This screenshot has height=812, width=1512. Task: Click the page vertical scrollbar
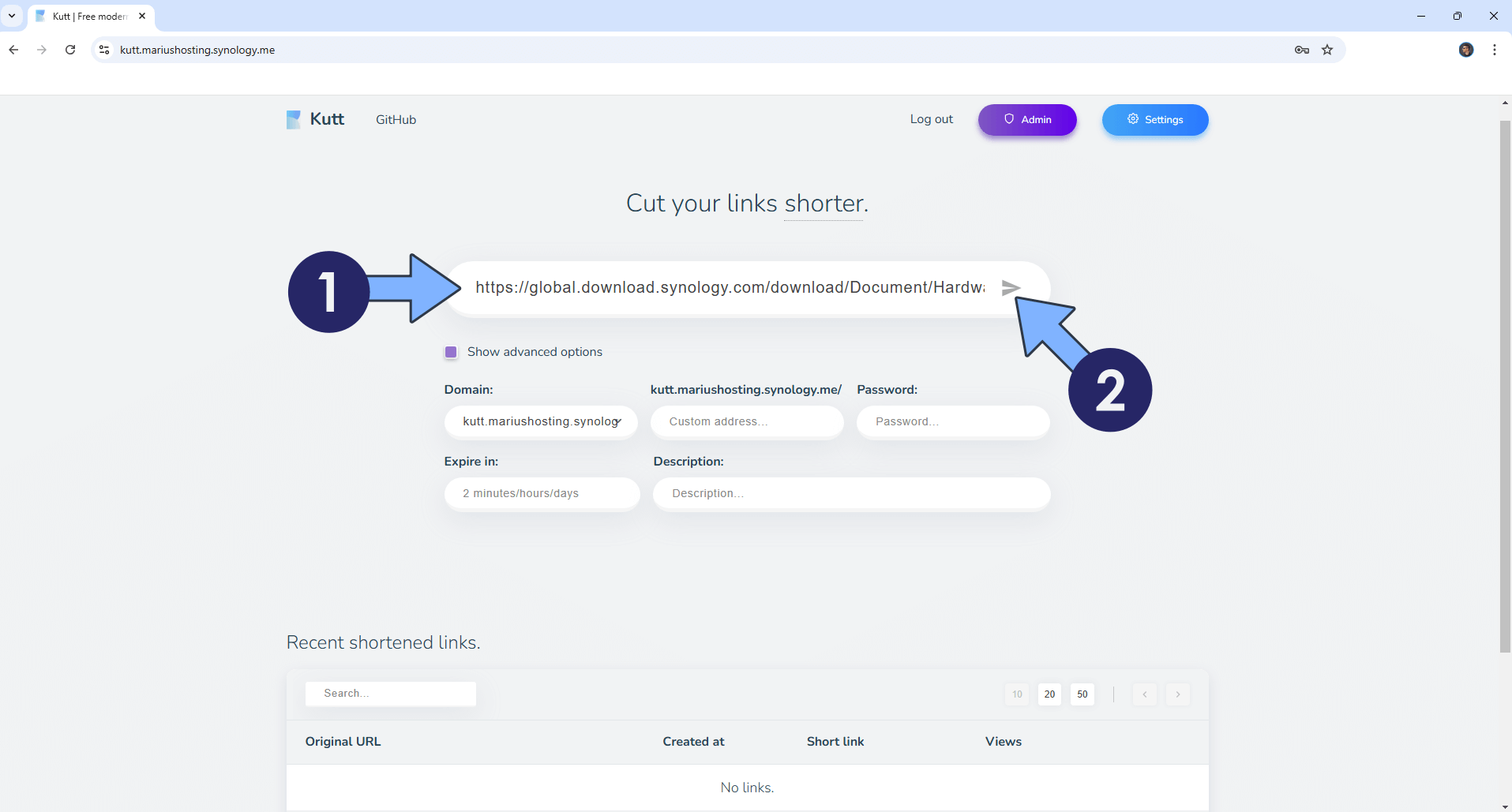(1505, 387)
